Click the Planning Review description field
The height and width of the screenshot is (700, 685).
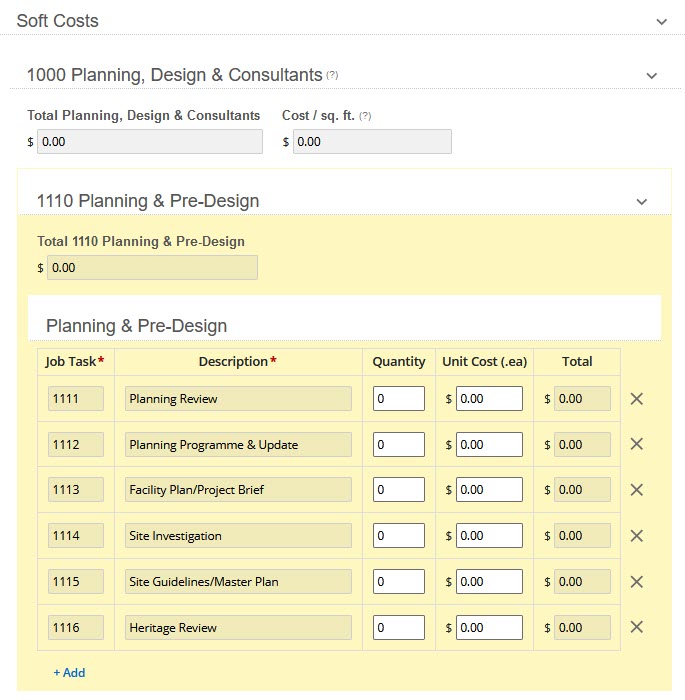238,399
